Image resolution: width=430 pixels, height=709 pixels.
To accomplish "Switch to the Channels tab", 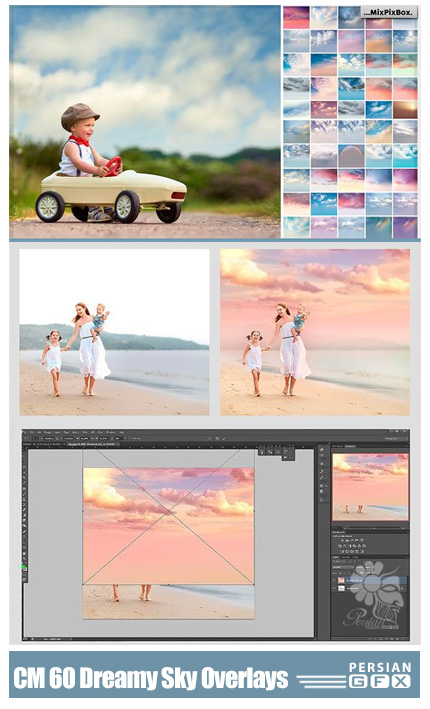I will tap(345, 557).
